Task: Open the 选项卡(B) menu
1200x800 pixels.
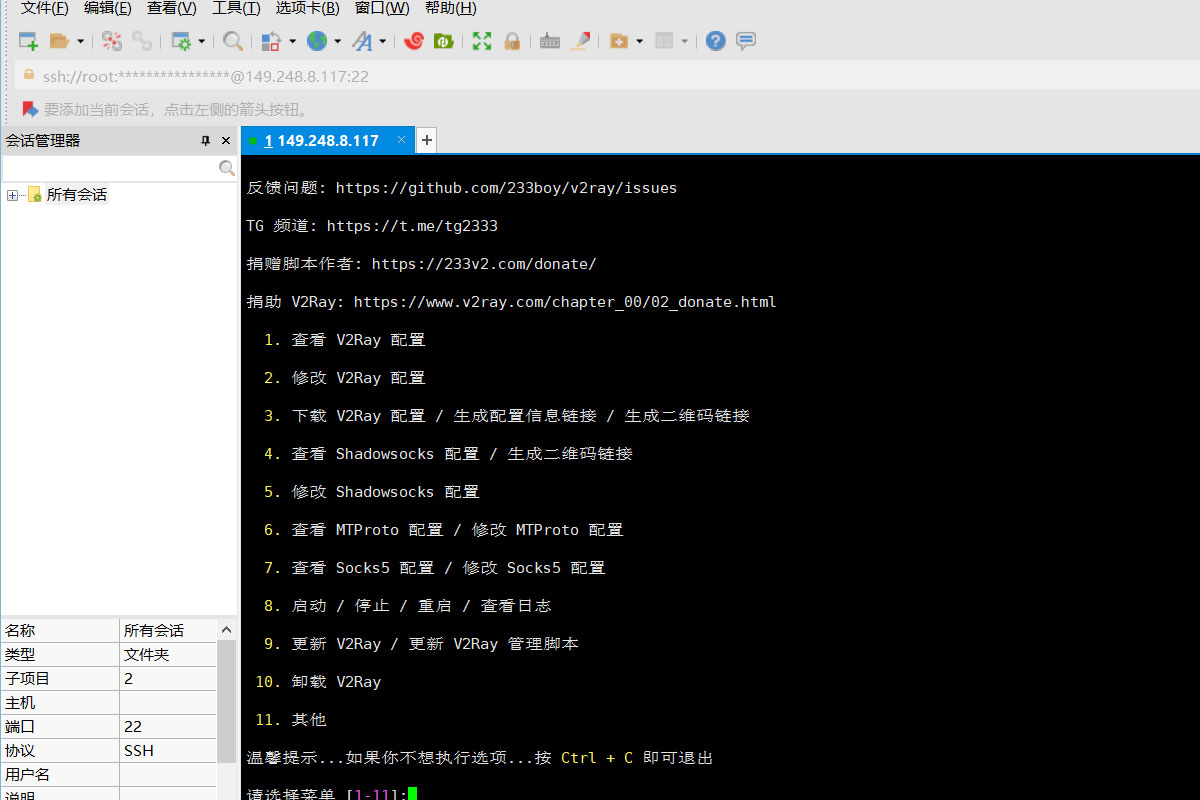Action: click(307, 8)
